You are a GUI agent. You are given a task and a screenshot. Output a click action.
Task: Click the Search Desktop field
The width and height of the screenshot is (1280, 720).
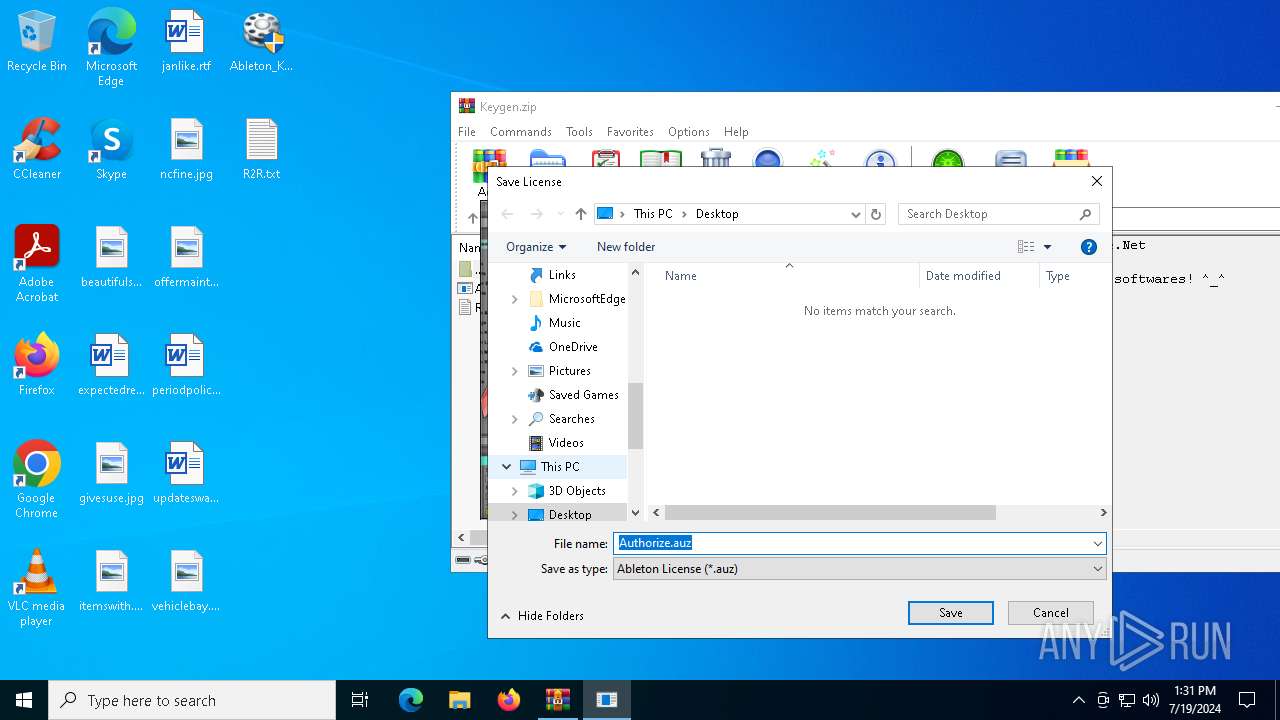[998, 214]
